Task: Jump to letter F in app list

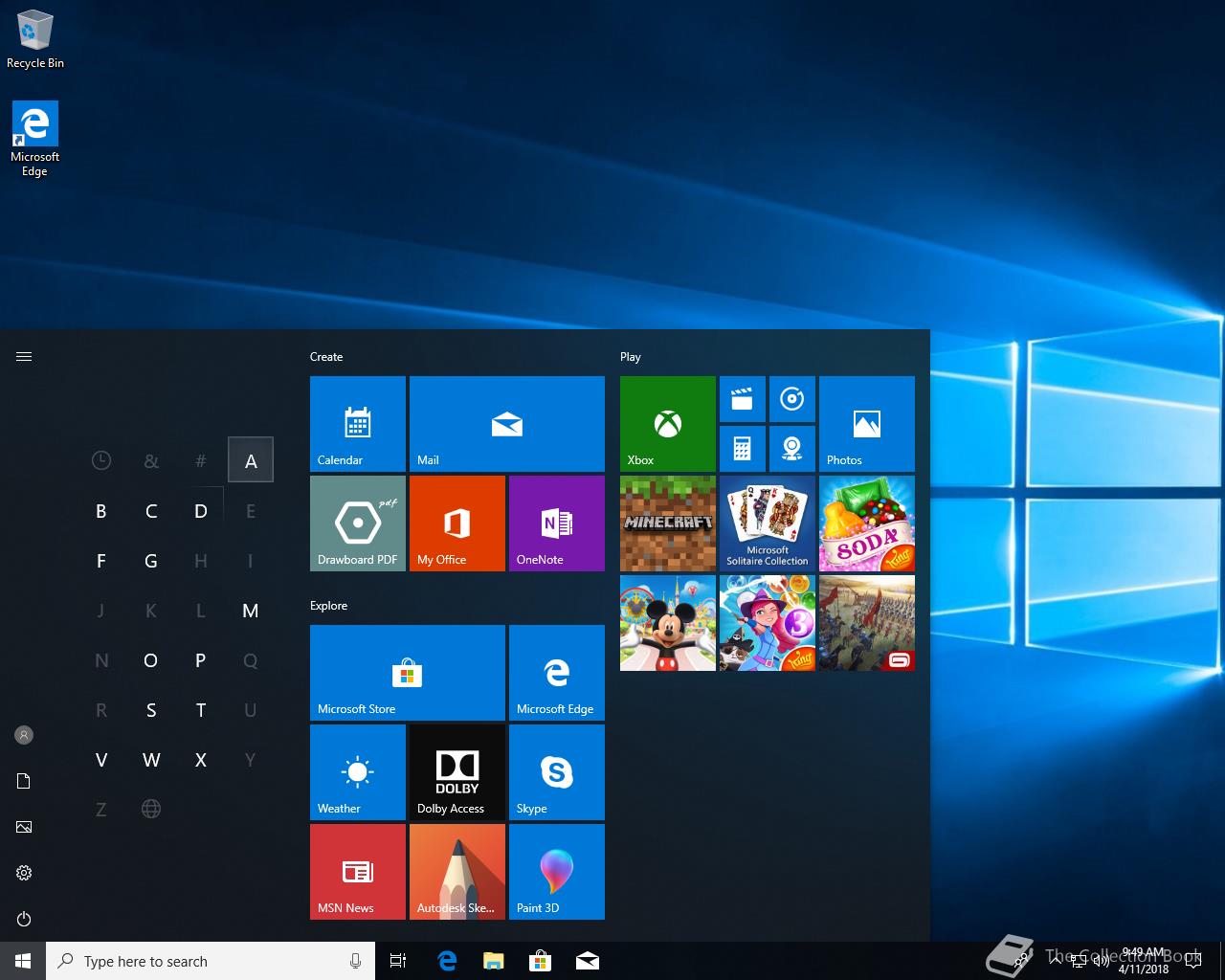Action: (x=101, y=561)
